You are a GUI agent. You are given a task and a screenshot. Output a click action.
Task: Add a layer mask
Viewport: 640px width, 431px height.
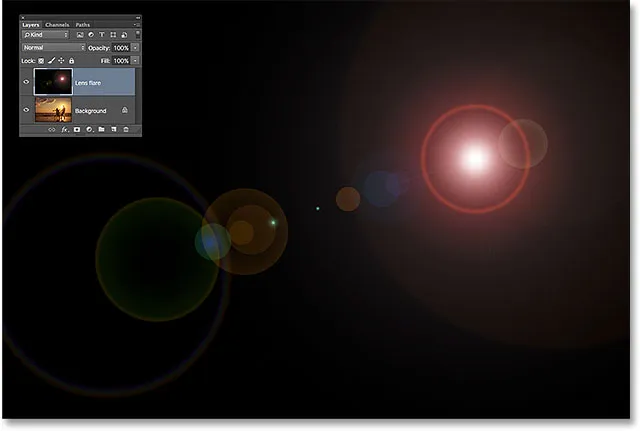point(77,130)
